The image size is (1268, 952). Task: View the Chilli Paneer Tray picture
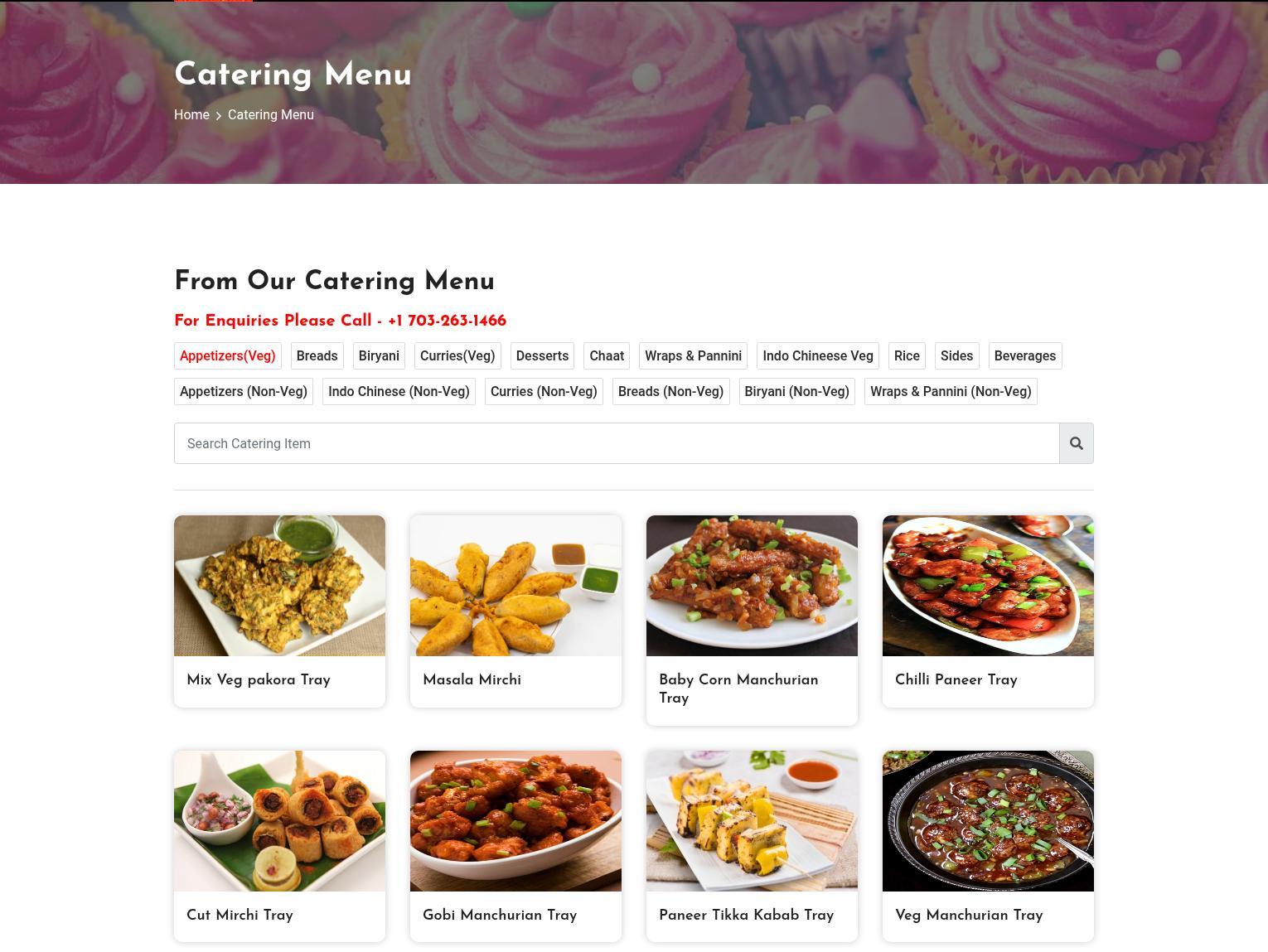coord(988,586)
